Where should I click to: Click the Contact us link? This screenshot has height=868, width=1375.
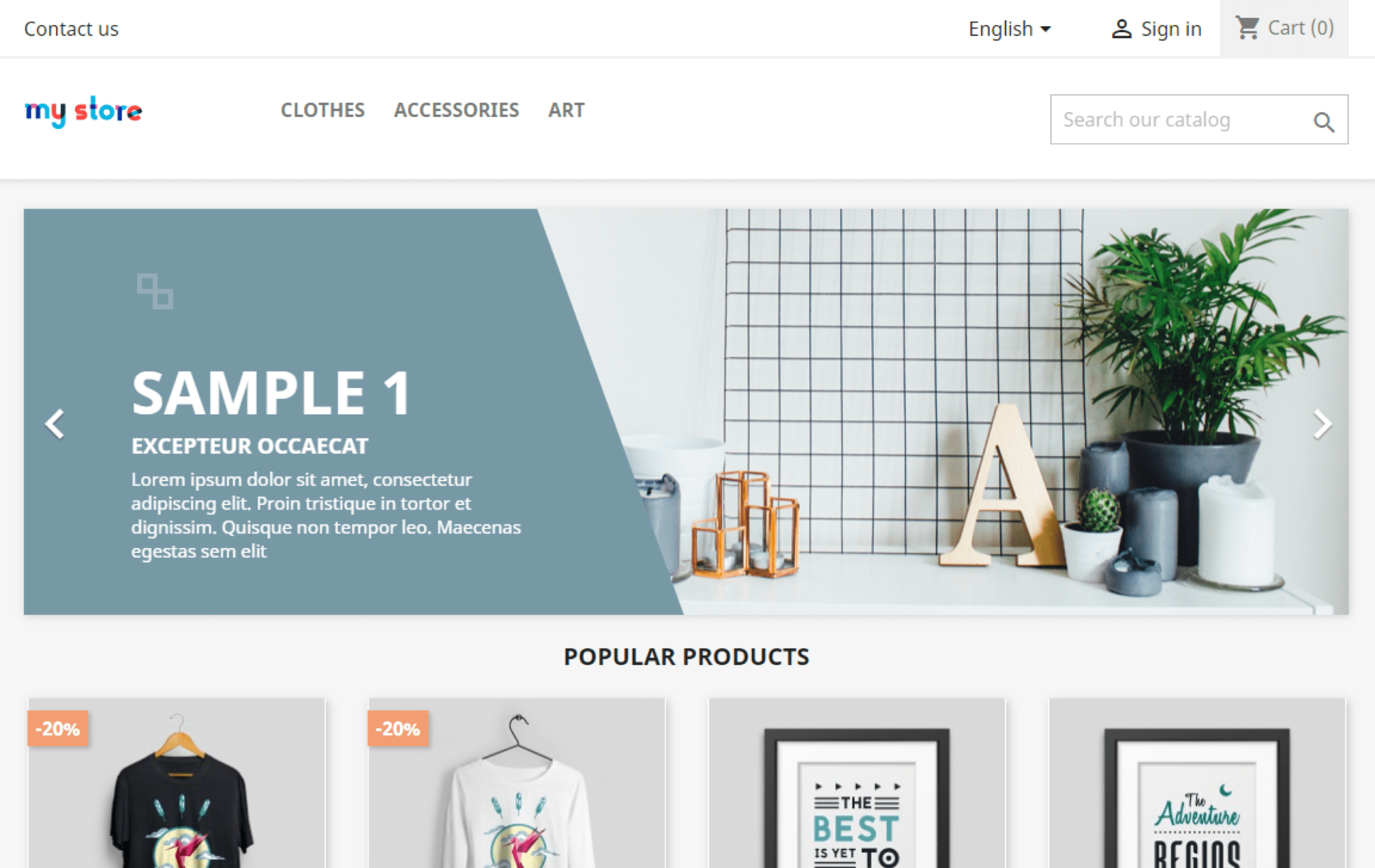[x=71, y=28]
